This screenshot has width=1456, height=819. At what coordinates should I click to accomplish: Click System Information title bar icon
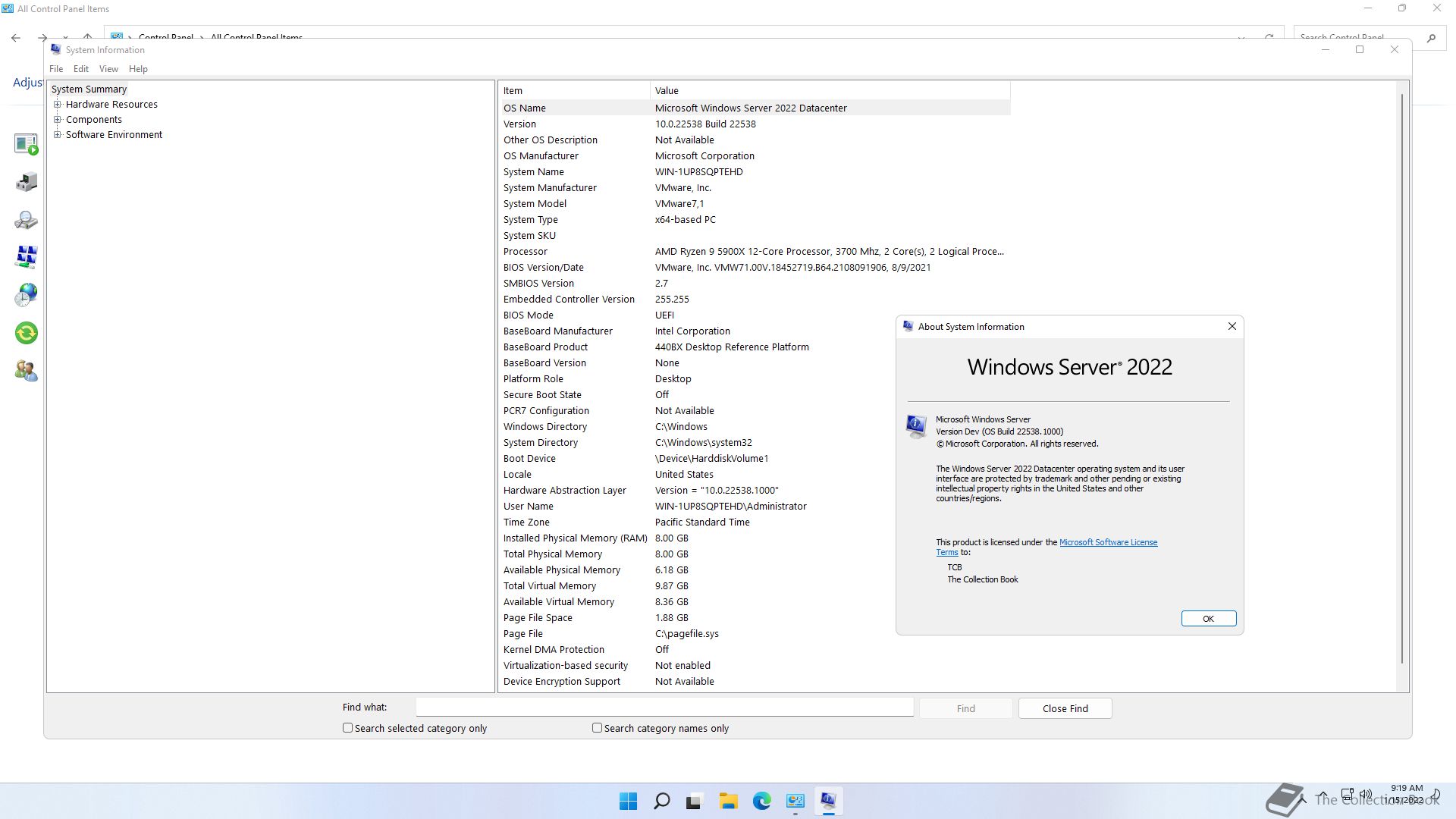pos(55,49)
